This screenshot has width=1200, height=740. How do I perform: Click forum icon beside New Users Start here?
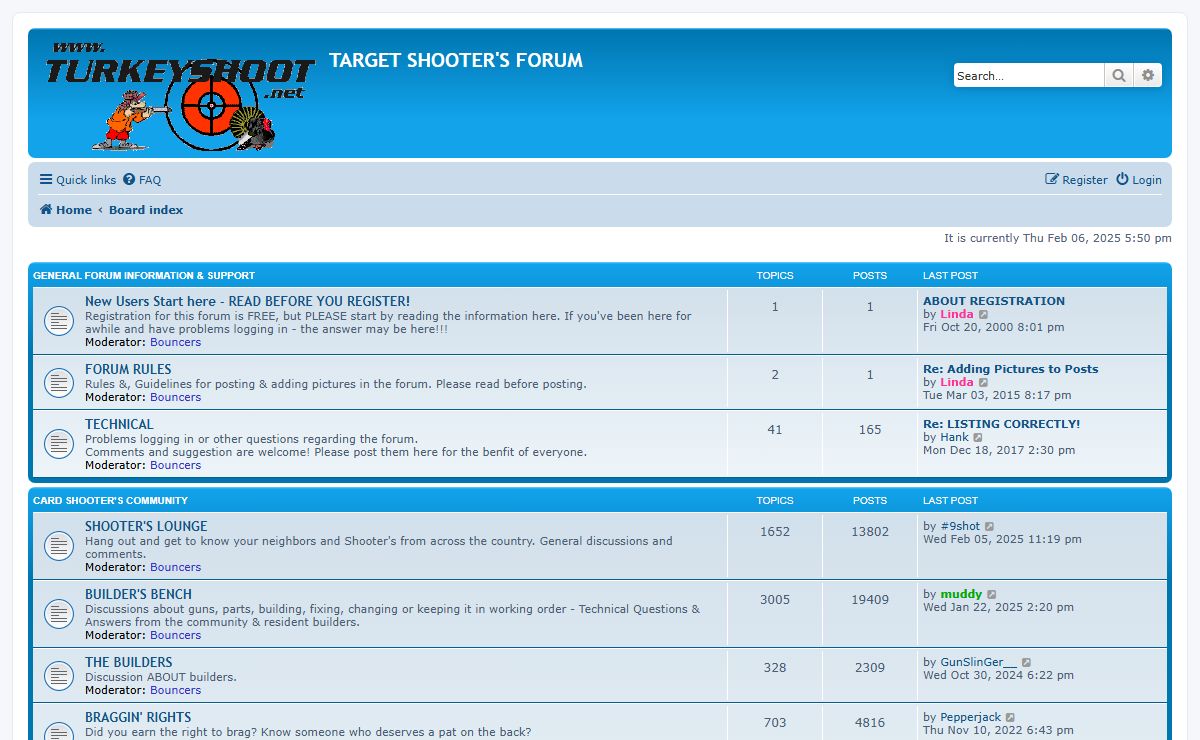(59, 321)
